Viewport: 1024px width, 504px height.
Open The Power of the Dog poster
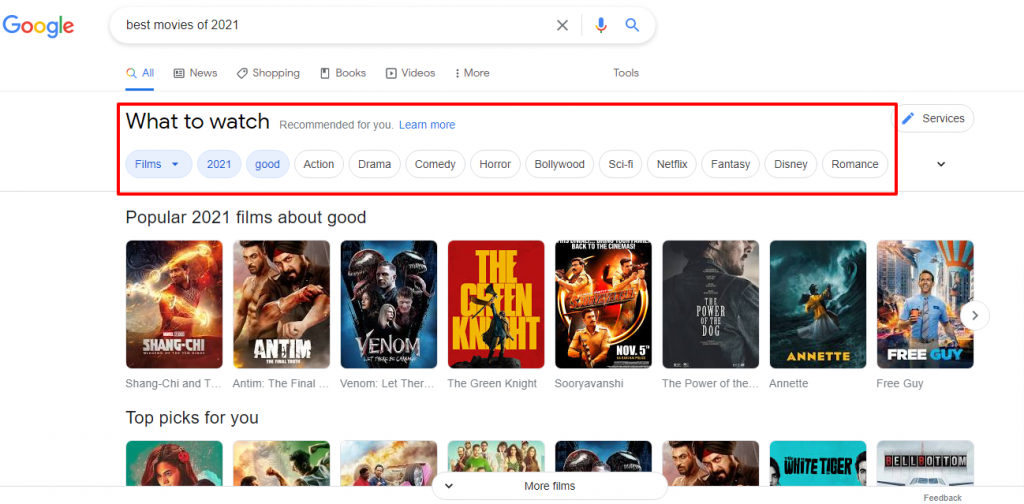(711, 304)
